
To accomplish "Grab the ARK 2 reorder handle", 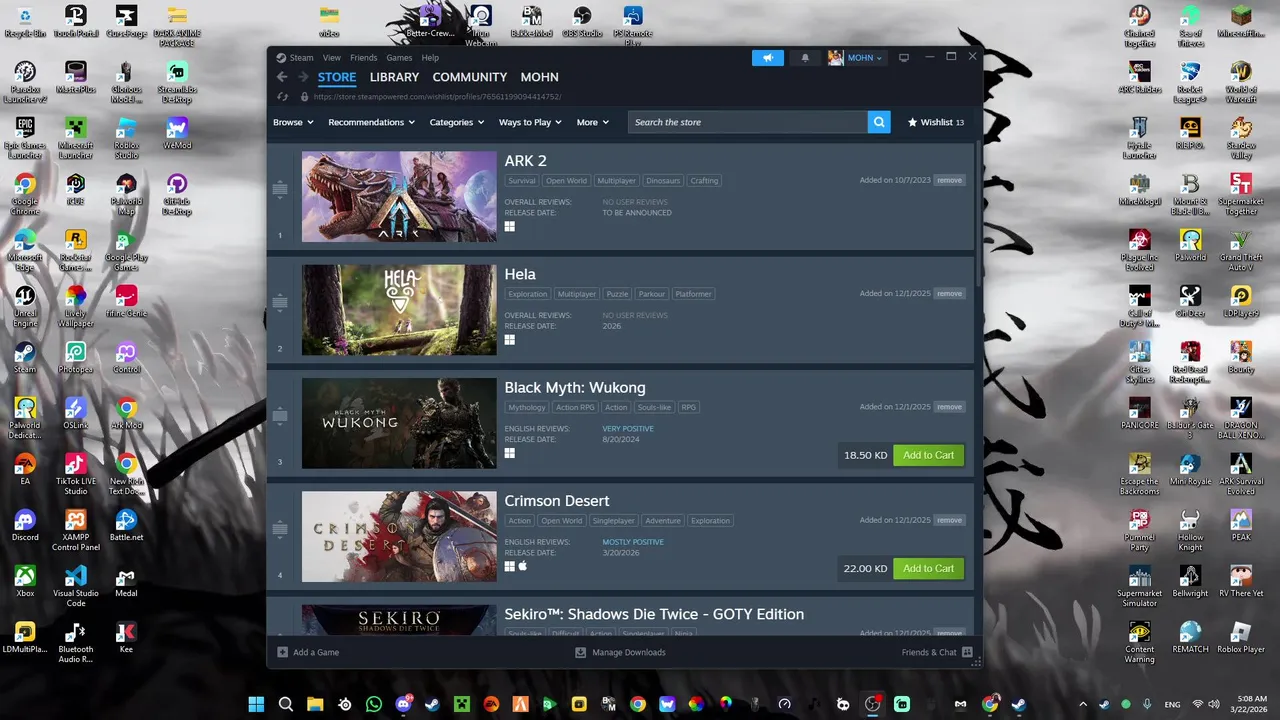I will coord(280,189).
